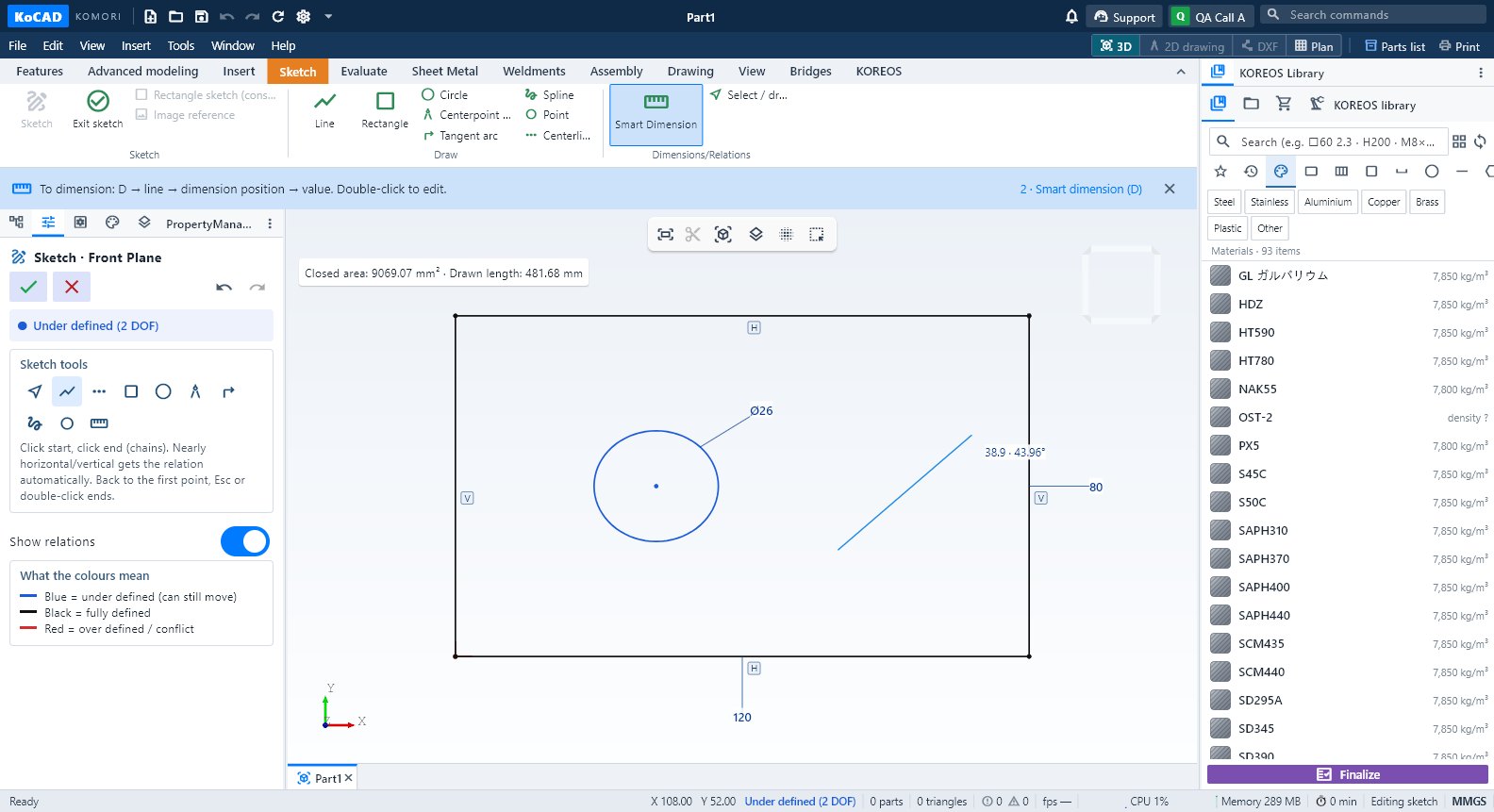Cancel sketch with red X button
The height and width of the screenshot is (812, 1494).
[72, 287]
